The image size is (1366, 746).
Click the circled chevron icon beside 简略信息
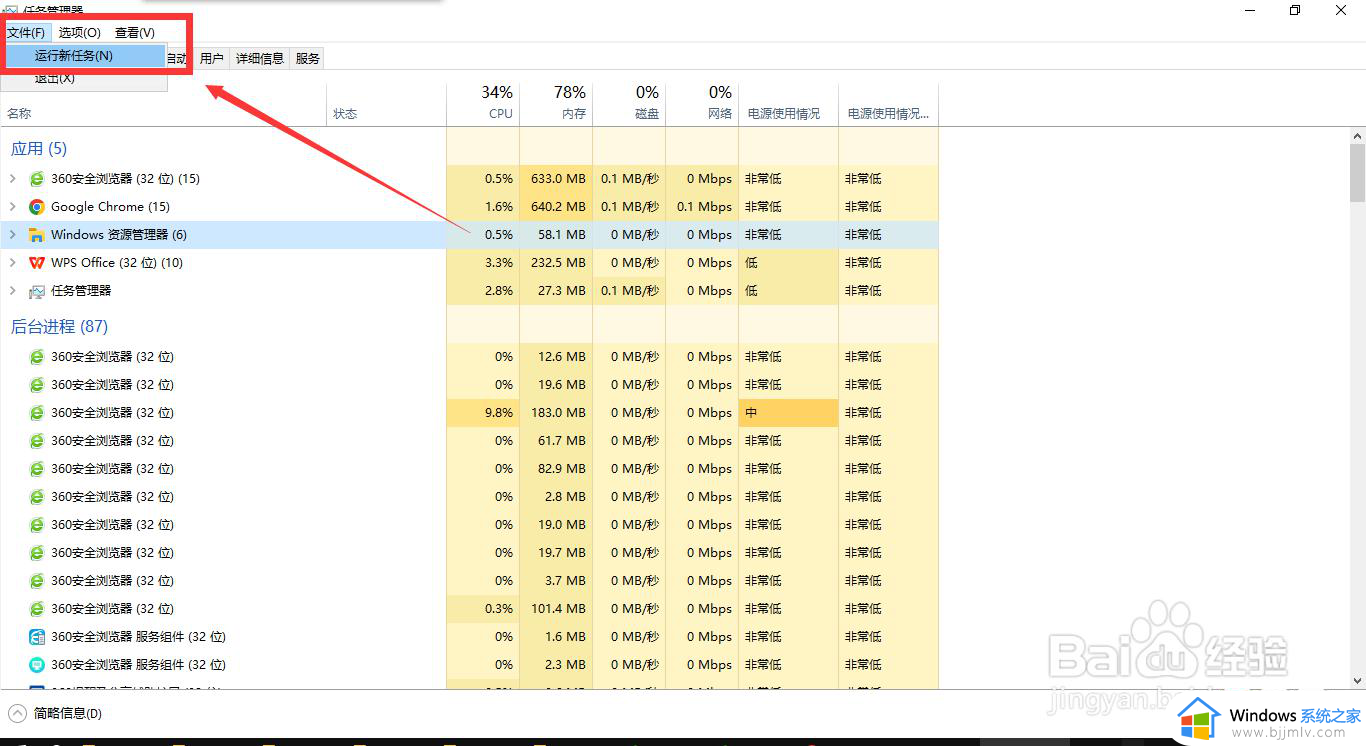click(17, 713)
